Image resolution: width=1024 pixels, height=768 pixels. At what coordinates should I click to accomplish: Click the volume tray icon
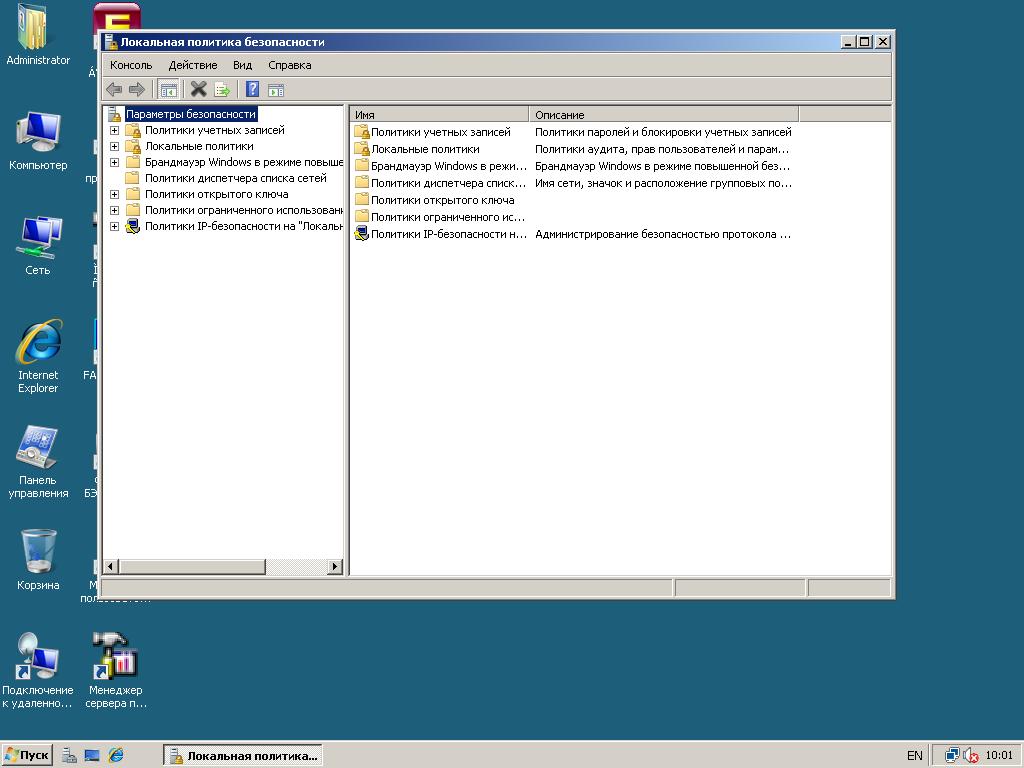point(971,756)
